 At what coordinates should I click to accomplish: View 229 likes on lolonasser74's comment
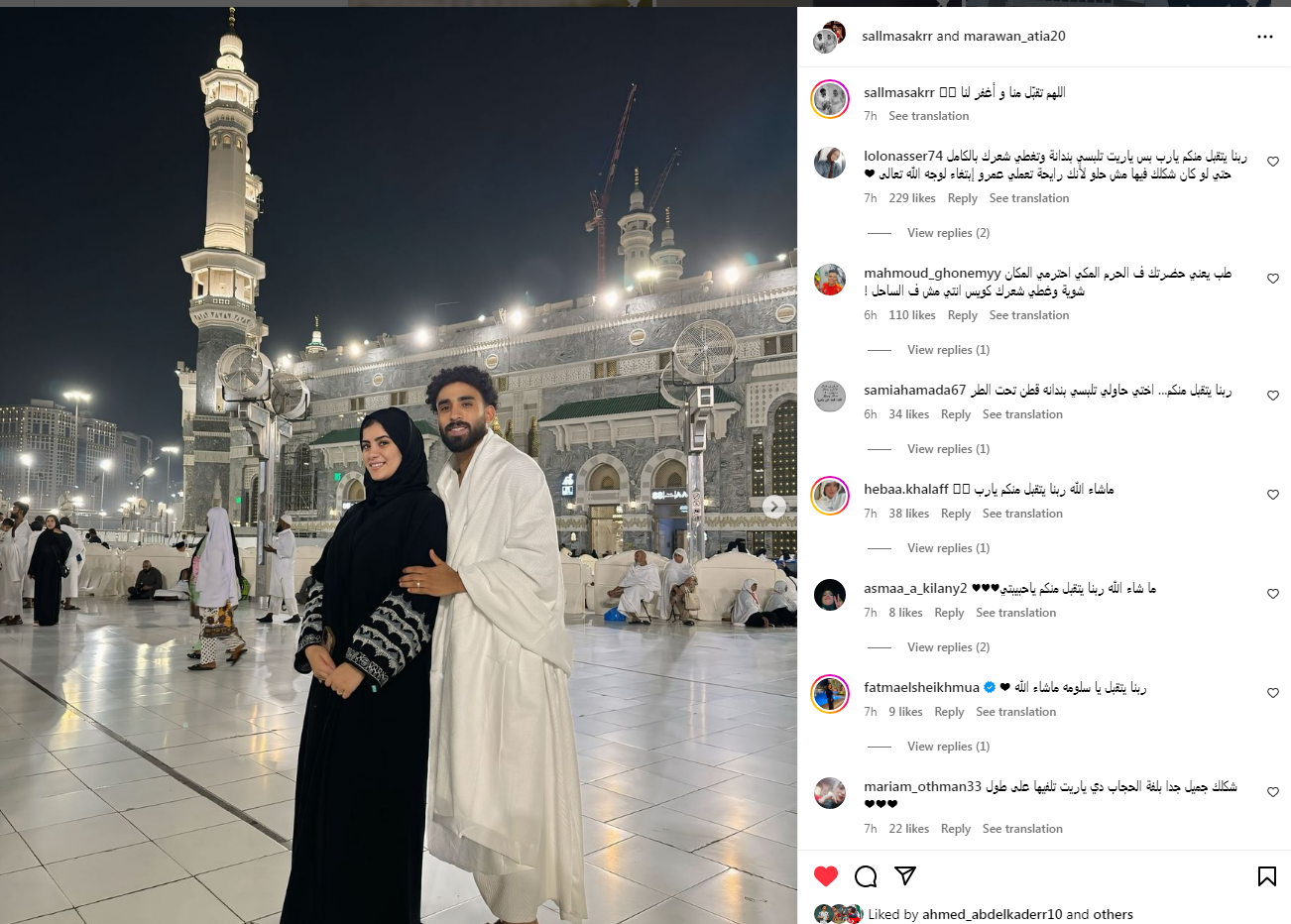[912, 198]
